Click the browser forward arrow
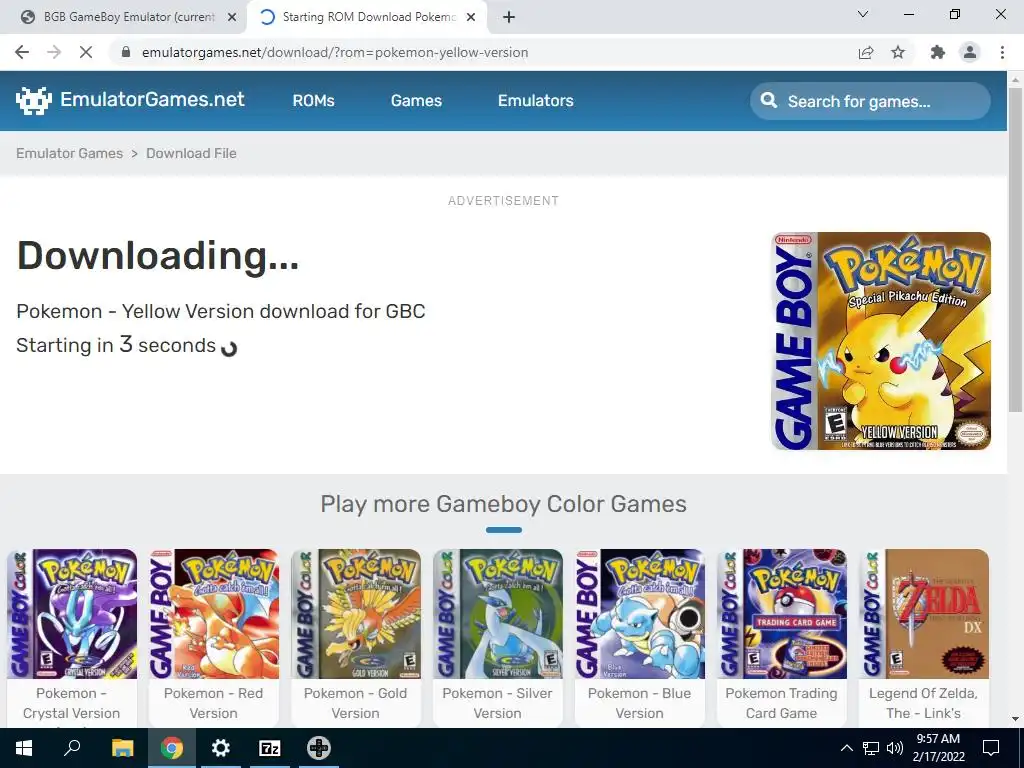 coord(54,52)
